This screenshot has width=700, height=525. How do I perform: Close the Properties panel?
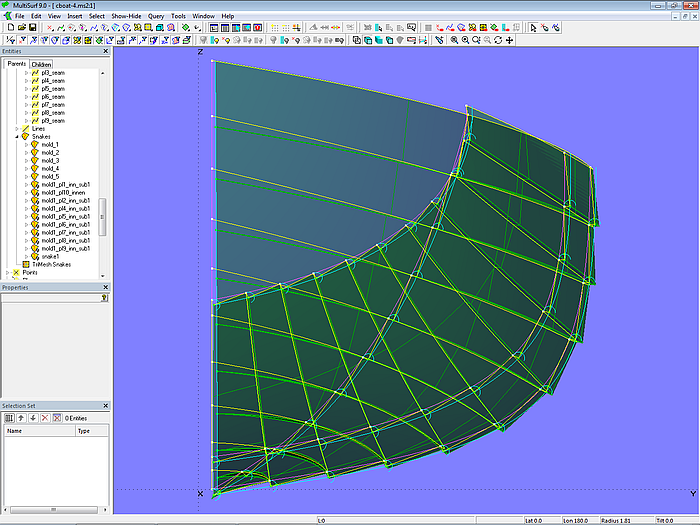105,288
